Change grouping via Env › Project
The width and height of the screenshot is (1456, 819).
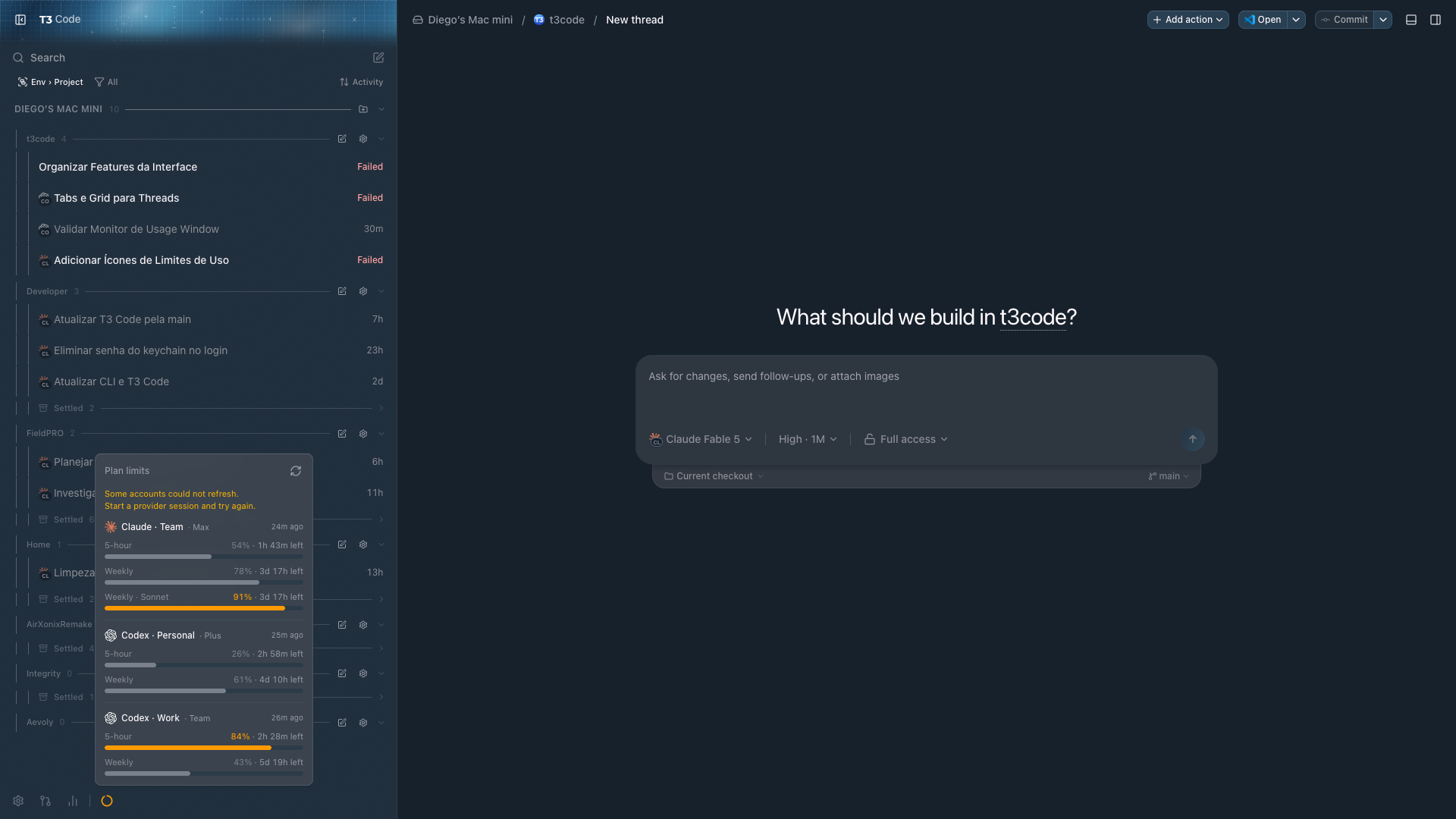tap(50, 82)
